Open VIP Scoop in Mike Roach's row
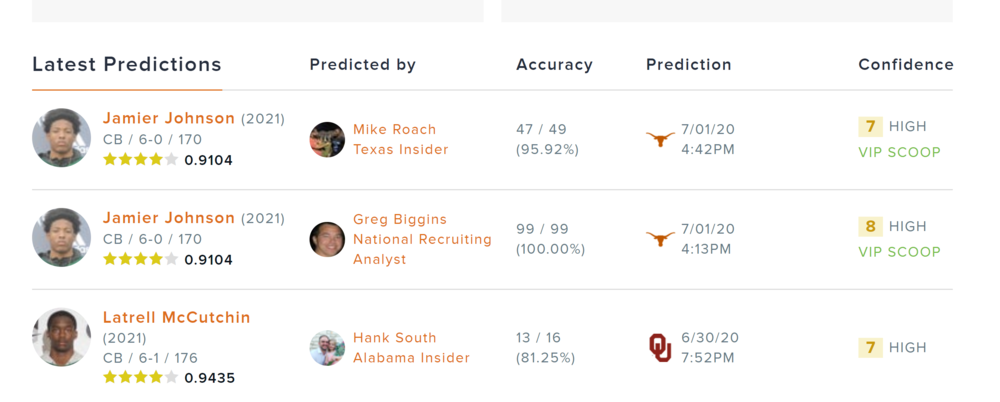This screenshot has width=1000, height=402. click(x=899, y=153)
